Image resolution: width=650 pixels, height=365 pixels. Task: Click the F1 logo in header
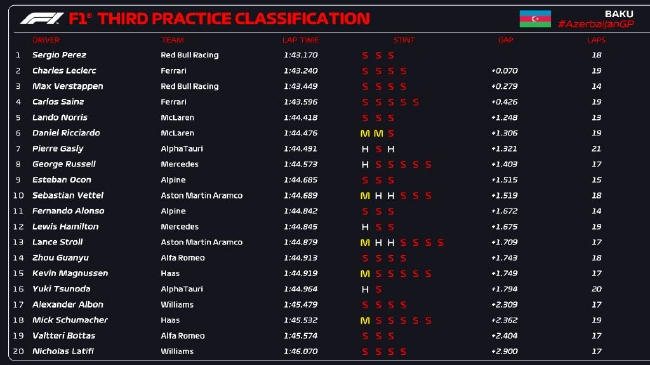coord(41,19)
